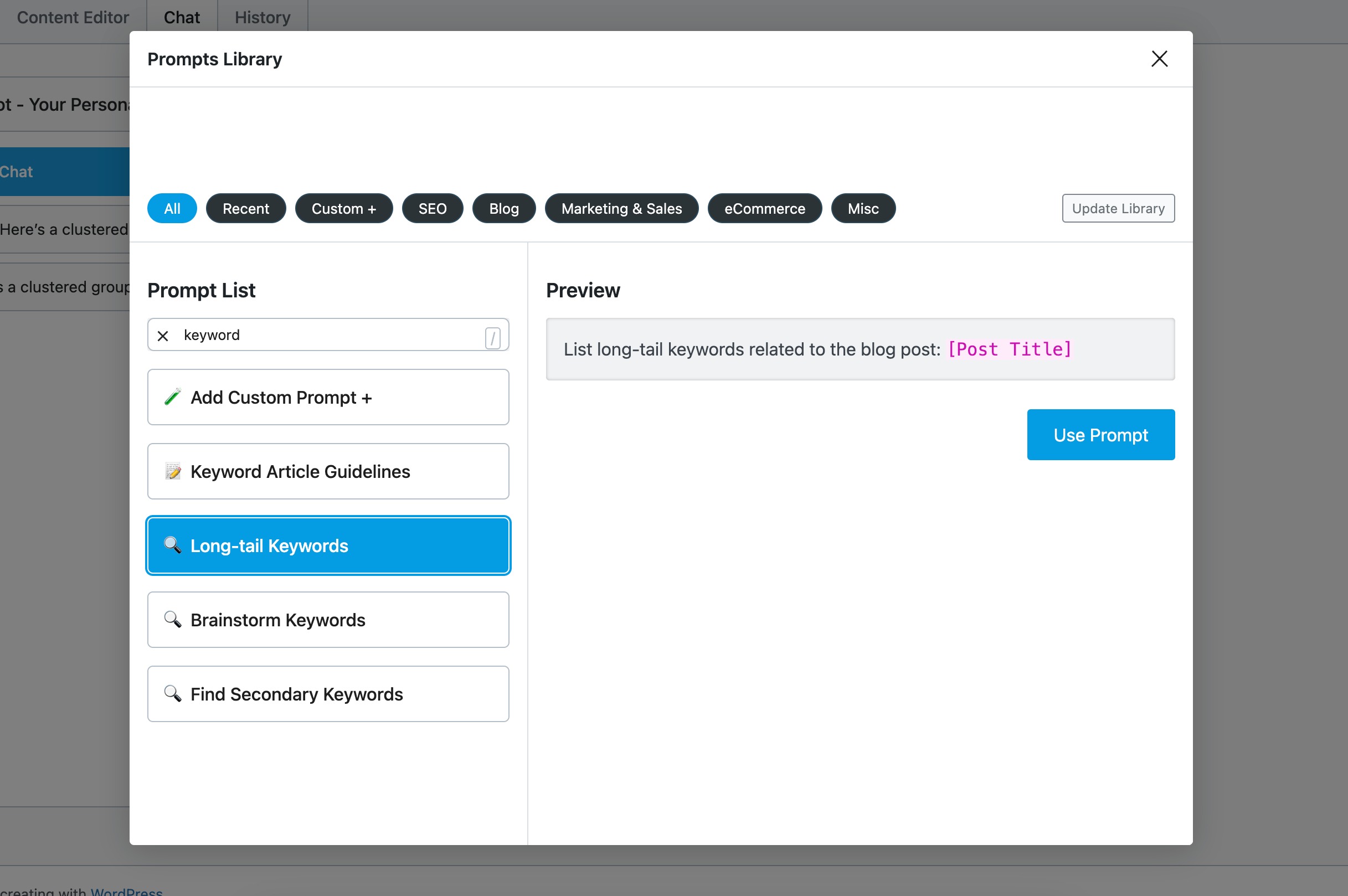Click the Long-tail Keywords prompt icon

click(173, 545)
